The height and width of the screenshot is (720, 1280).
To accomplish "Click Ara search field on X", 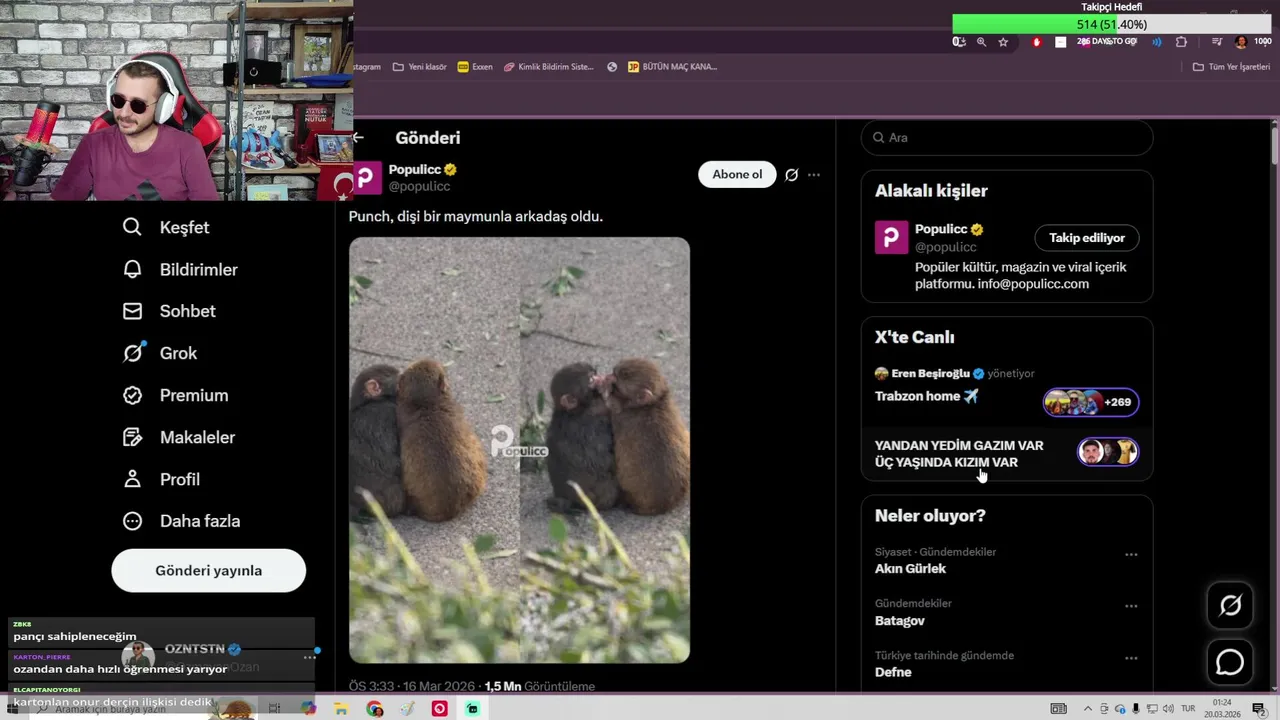I will pos(1007,137).
